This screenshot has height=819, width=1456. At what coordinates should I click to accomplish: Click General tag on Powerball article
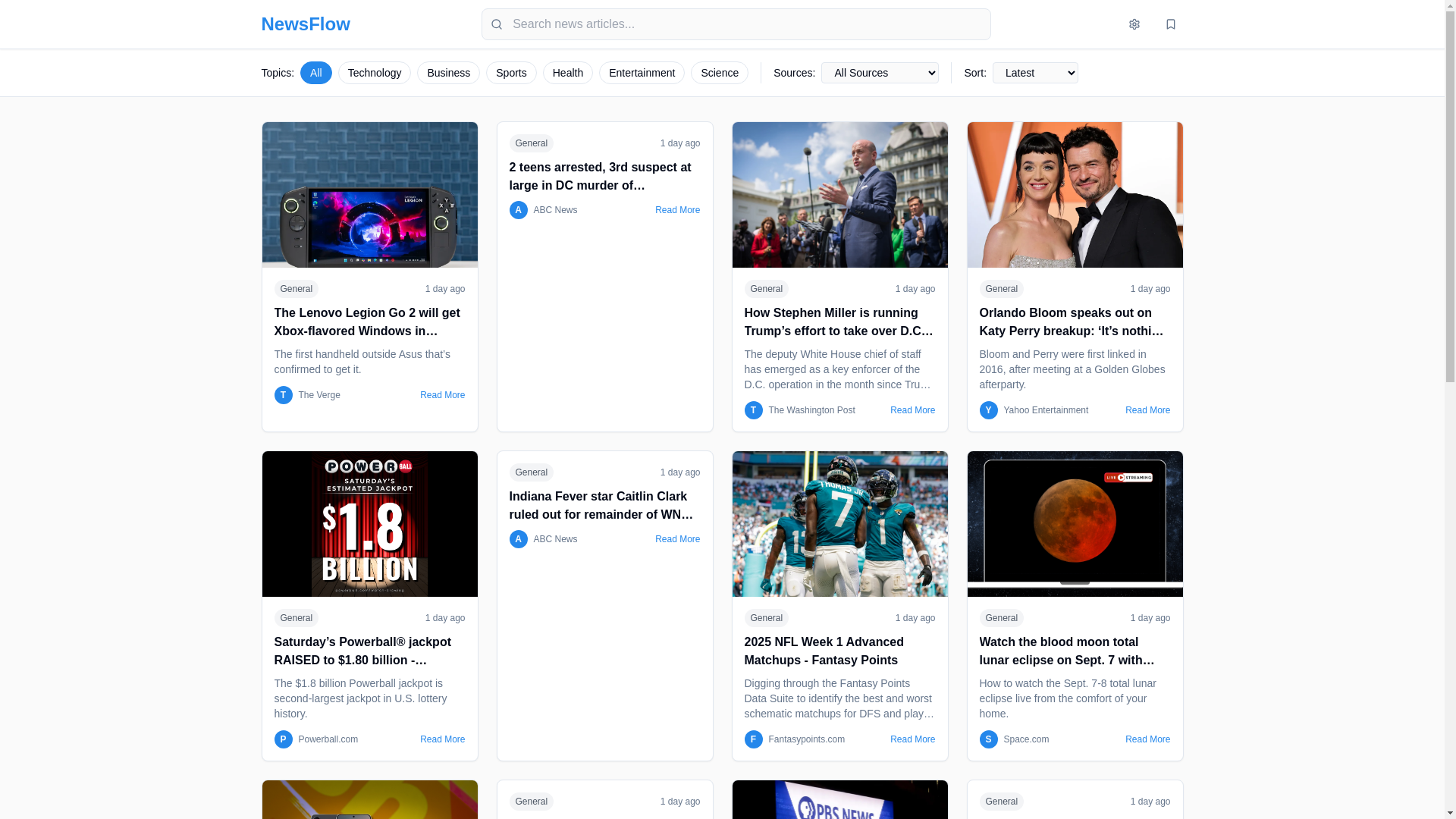[x=297, y=618]
